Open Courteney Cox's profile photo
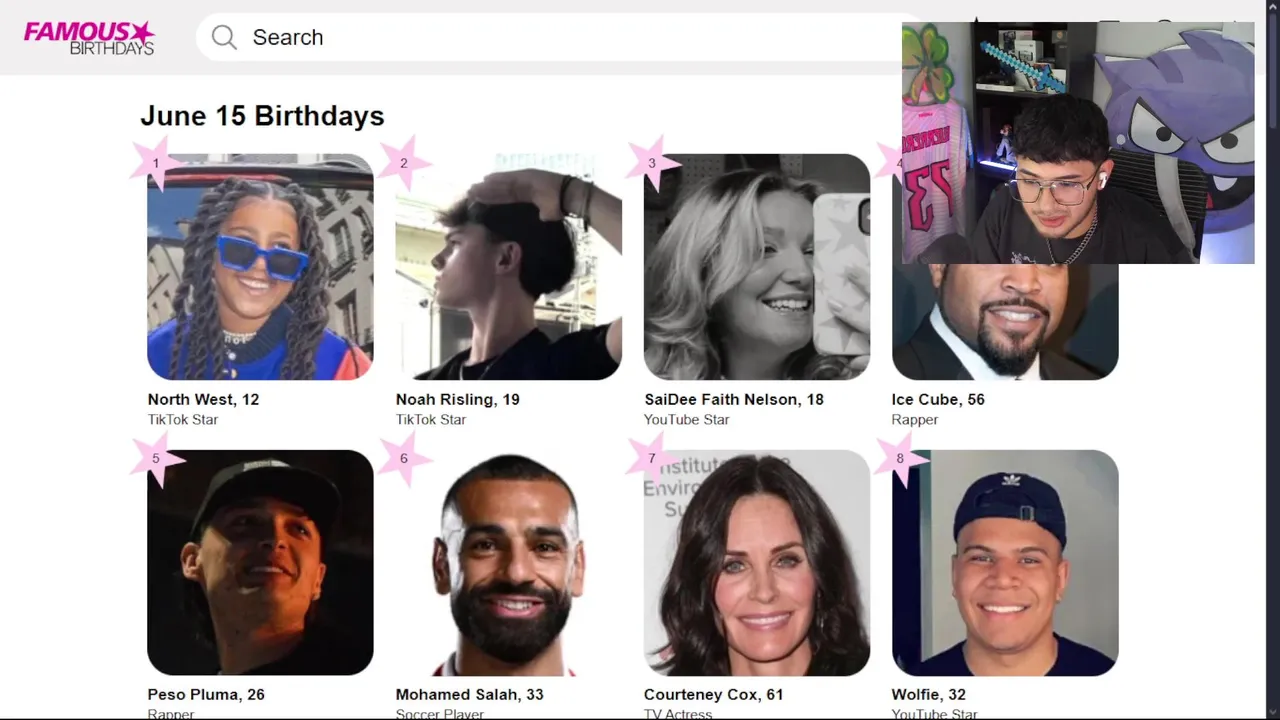 756,563
